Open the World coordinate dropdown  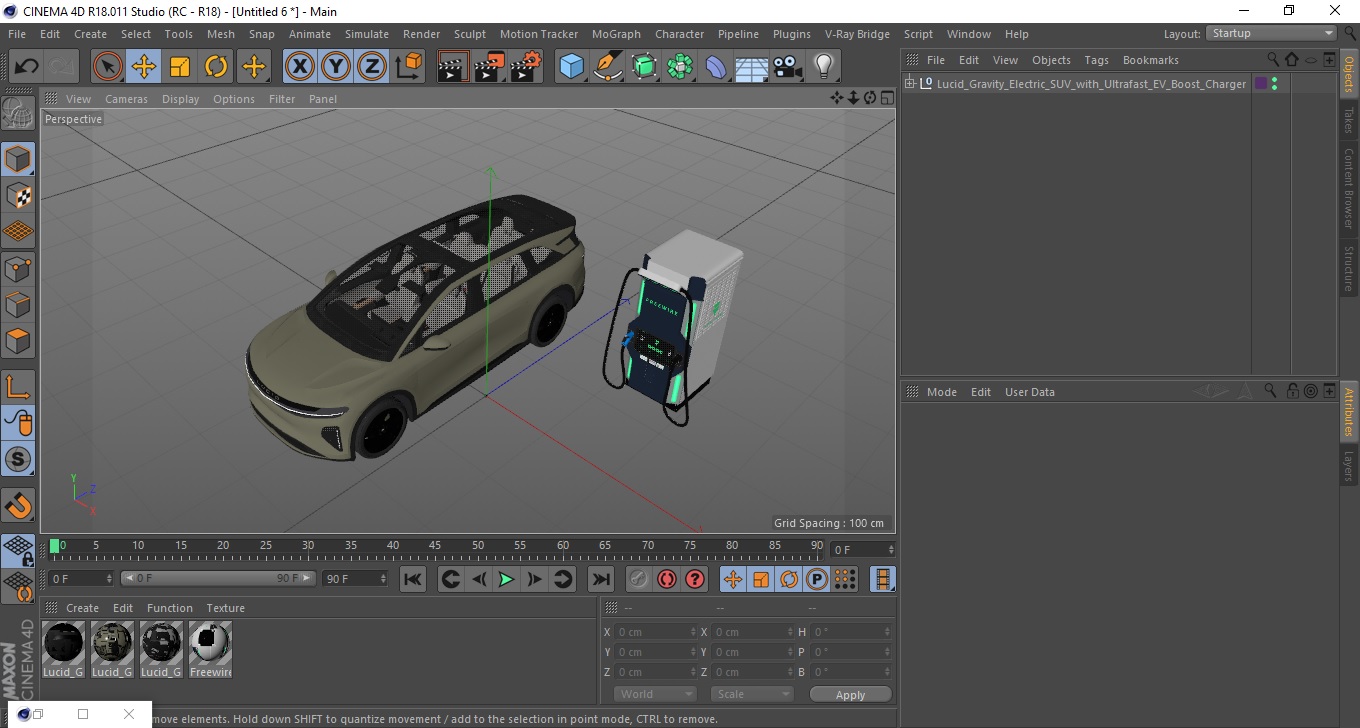tap(655, 694)
